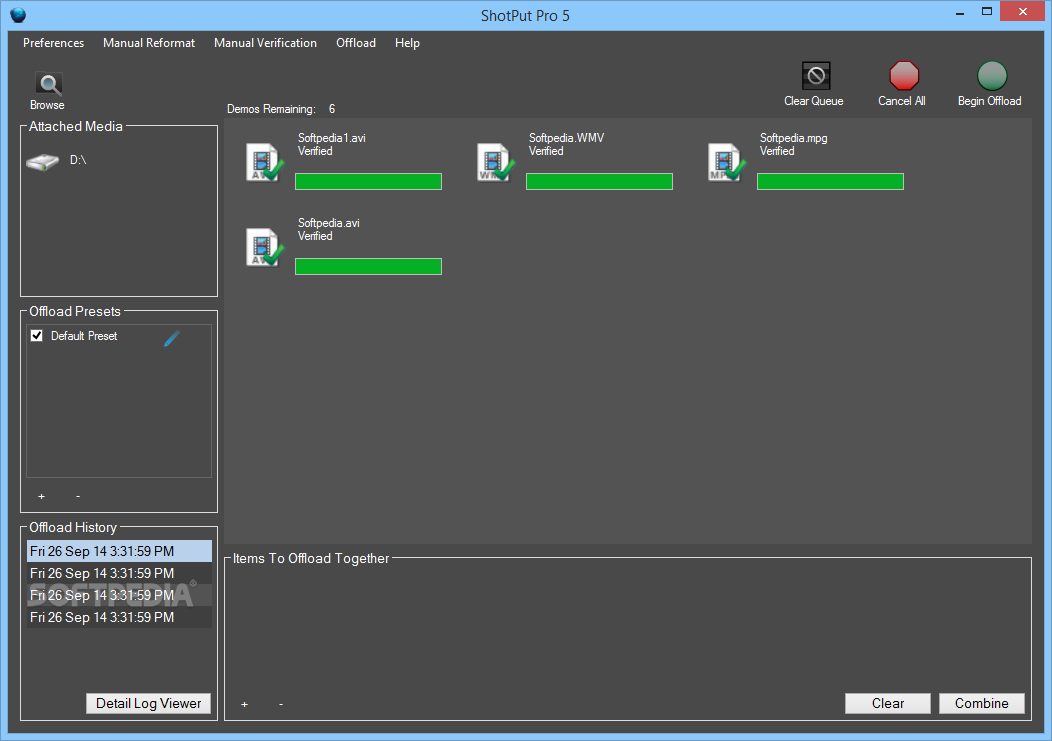The width and height of the screenshot is (1052, 741).
Task: Click the Clear button
Action: pyautogui.click(x=888, y=703)
